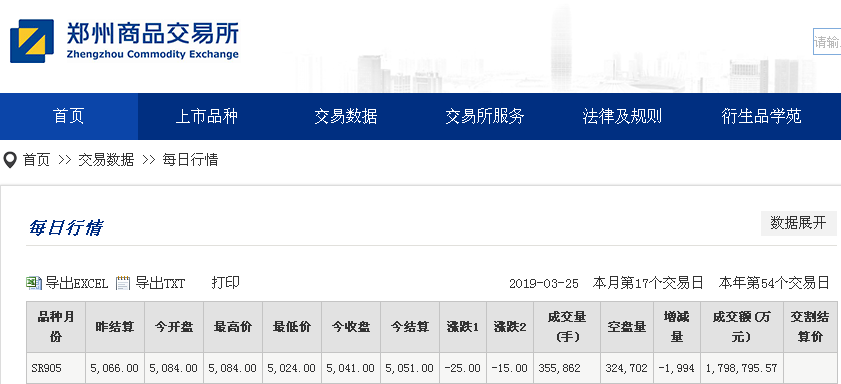
Task: Click the 涨跌1 column header
Action: [x=463, y=327]
